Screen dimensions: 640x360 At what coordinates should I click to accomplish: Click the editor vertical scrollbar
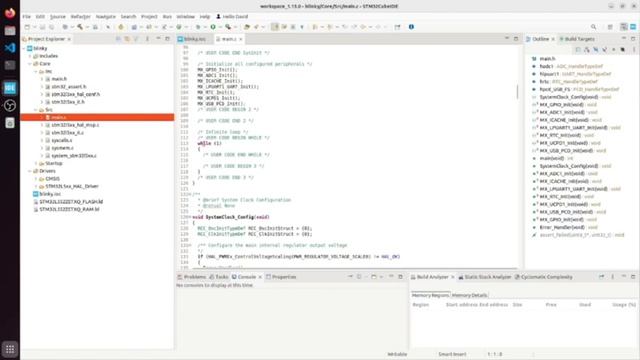click(517, 92)
